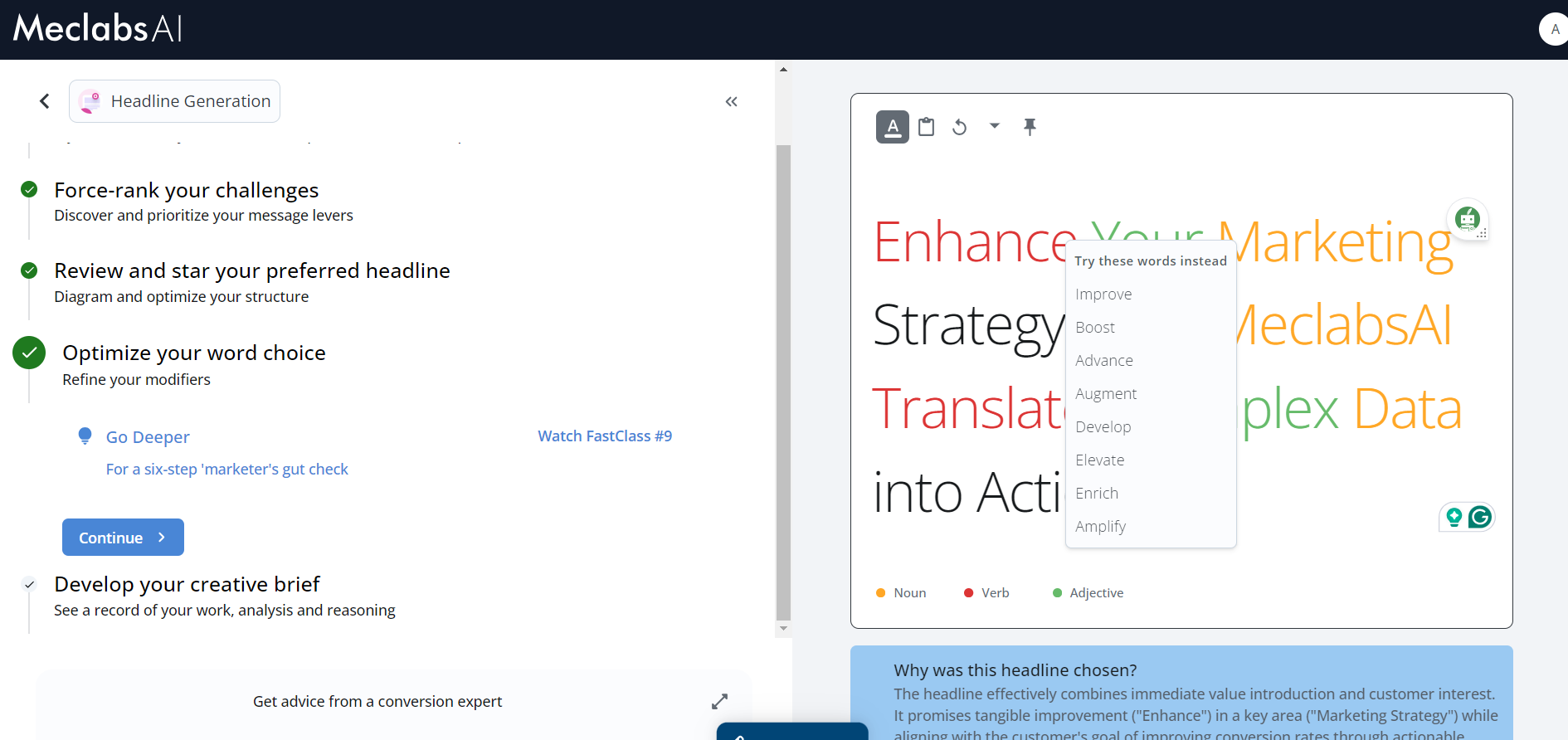Click the creative brief step checkmark icon

29,584
